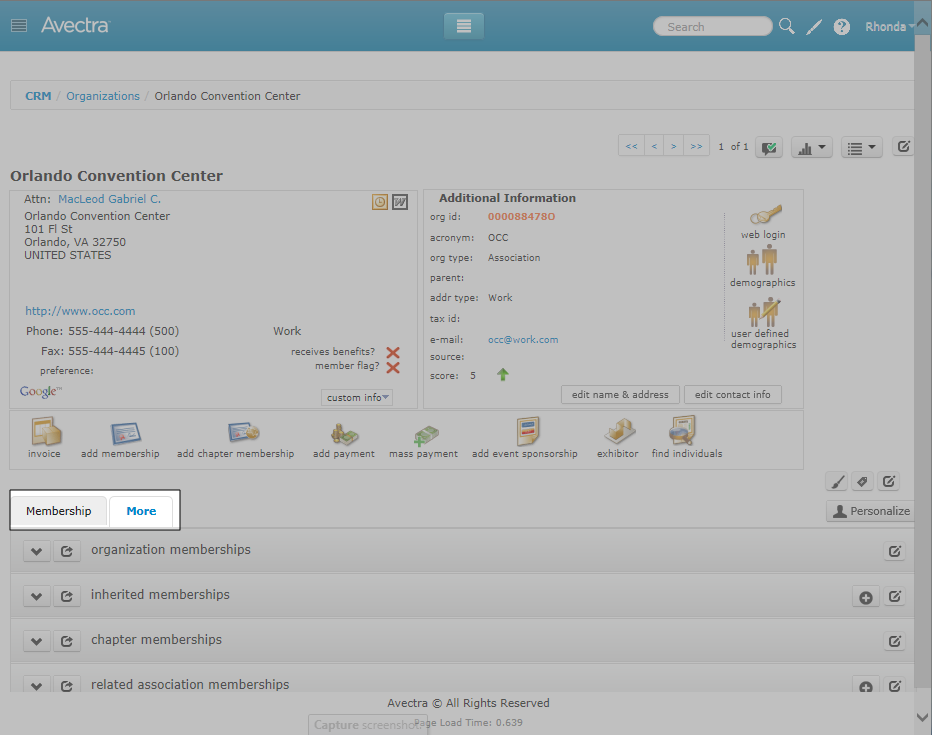
Task: Open help via question mark icon
Action: point(842,27)
